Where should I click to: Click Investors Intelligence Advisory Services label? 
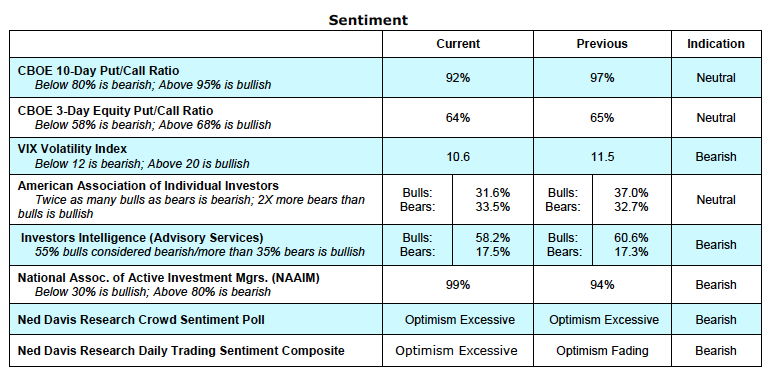coord(142,238)
